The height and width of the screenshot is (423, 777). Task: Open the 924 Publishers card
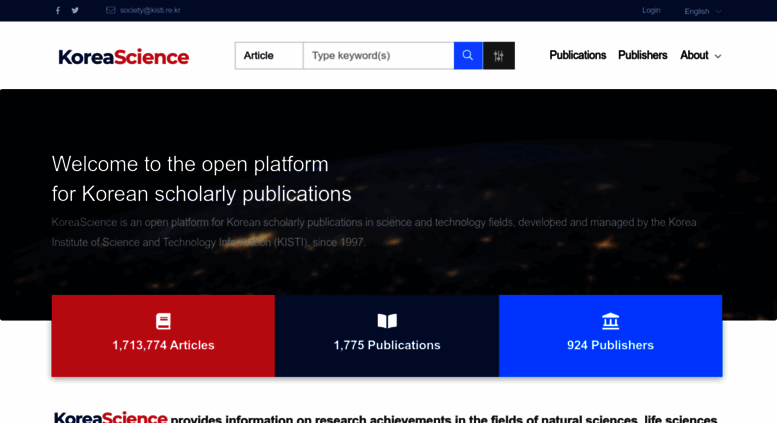pyautogui.click(x=610, y=336)
